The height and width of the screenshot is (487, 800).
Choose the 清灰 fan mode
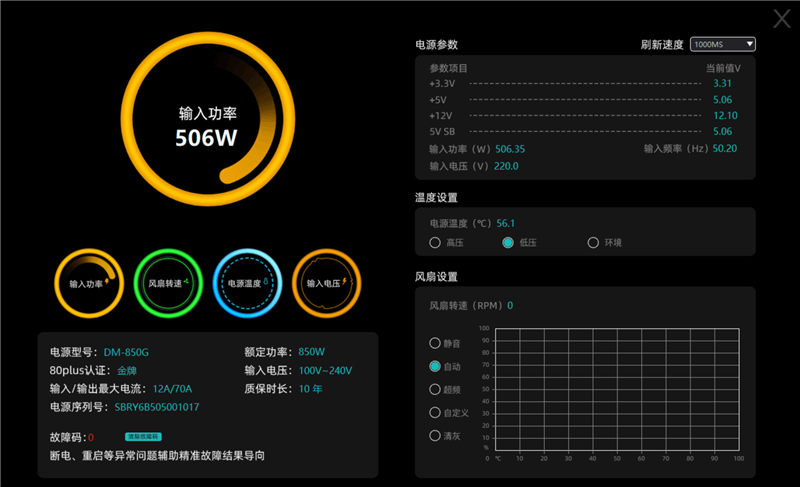(x=435, y=435)
